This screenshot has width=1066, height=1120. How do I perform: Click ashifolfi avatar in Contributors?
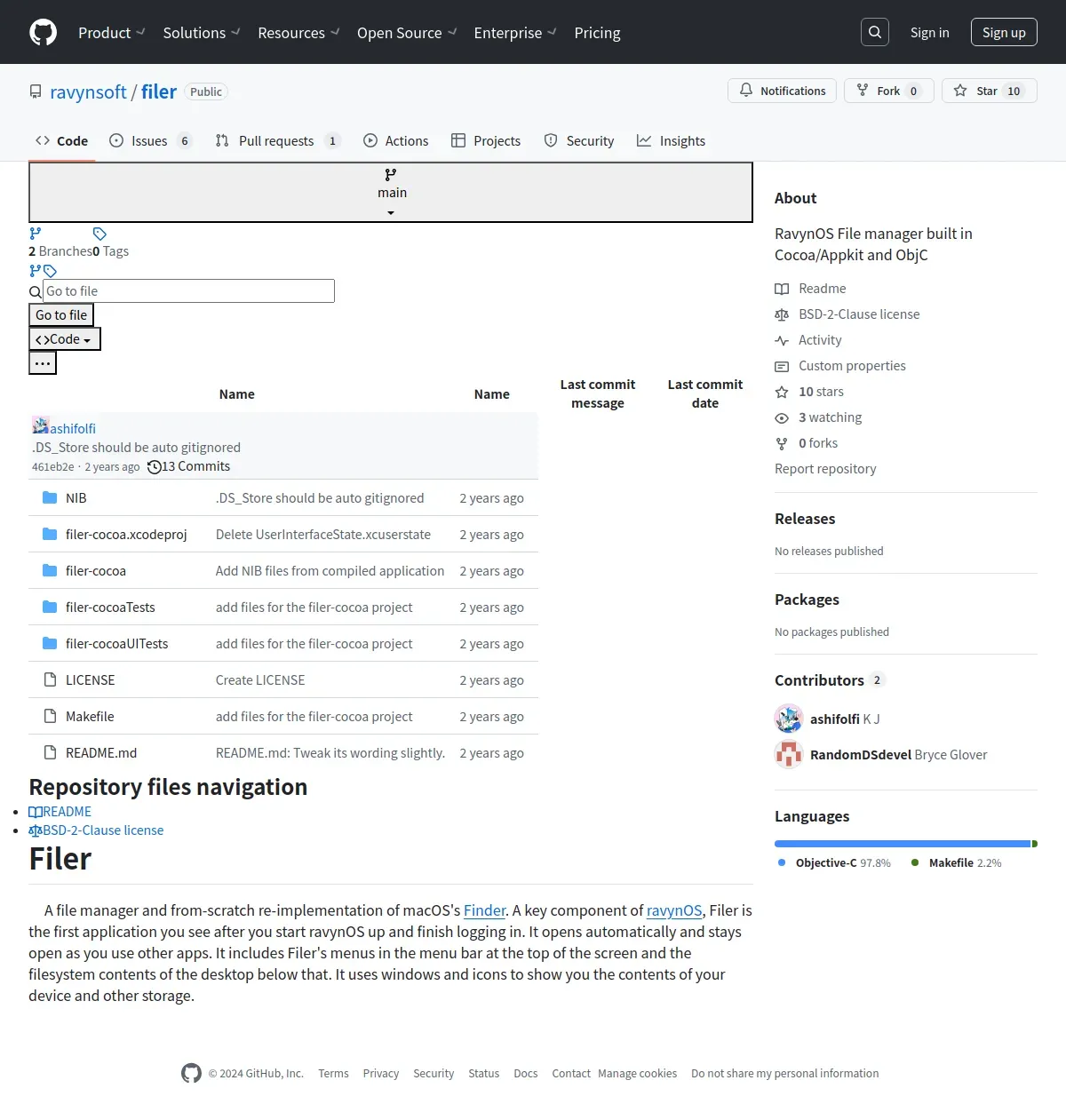pyautogui.click(x=789, y=719)
